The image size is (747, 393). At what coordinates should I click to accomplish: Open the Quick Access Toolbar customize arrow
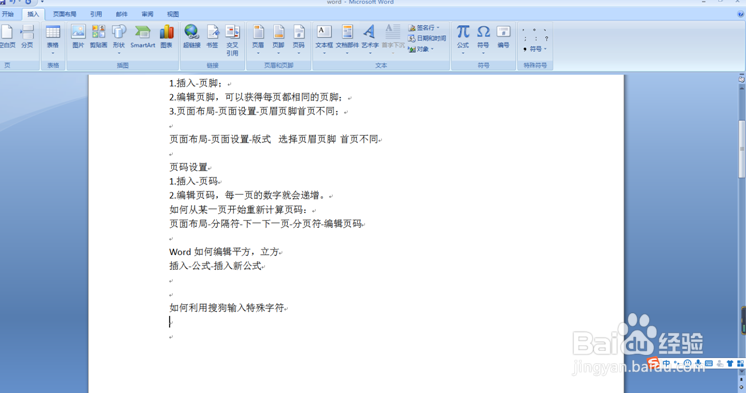(42, 2)
